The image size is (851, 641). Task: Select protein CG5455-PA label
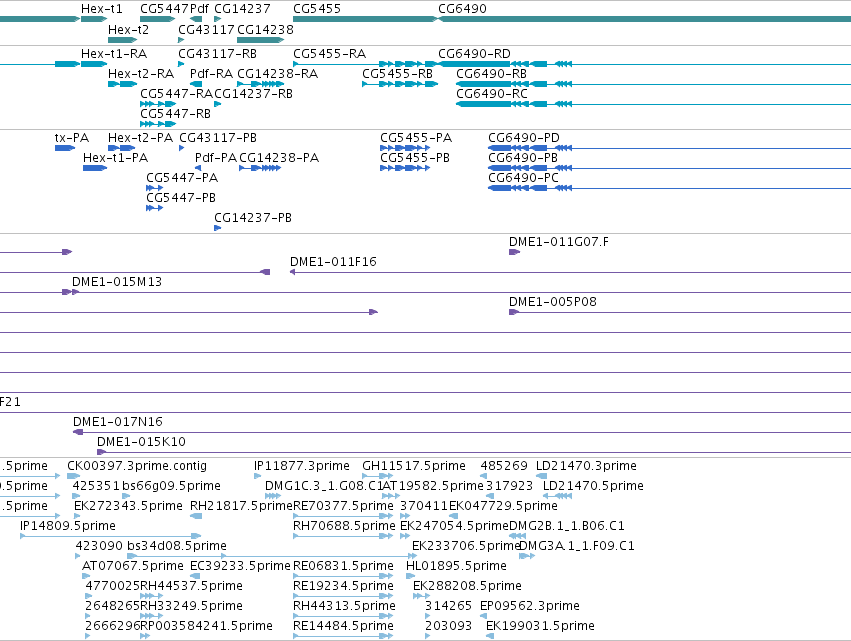point(416,137)
